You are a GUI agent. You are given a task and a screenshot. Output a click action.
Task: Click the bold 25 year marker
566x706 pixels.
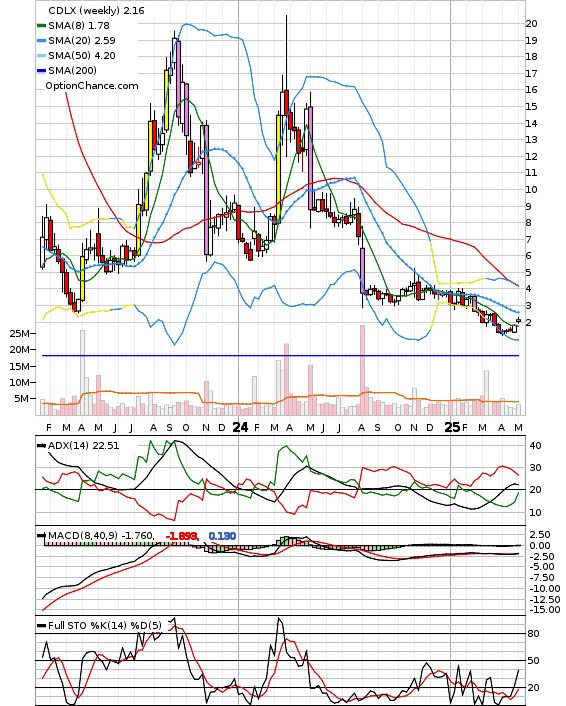pyautogui.click(x=452, y=427)
